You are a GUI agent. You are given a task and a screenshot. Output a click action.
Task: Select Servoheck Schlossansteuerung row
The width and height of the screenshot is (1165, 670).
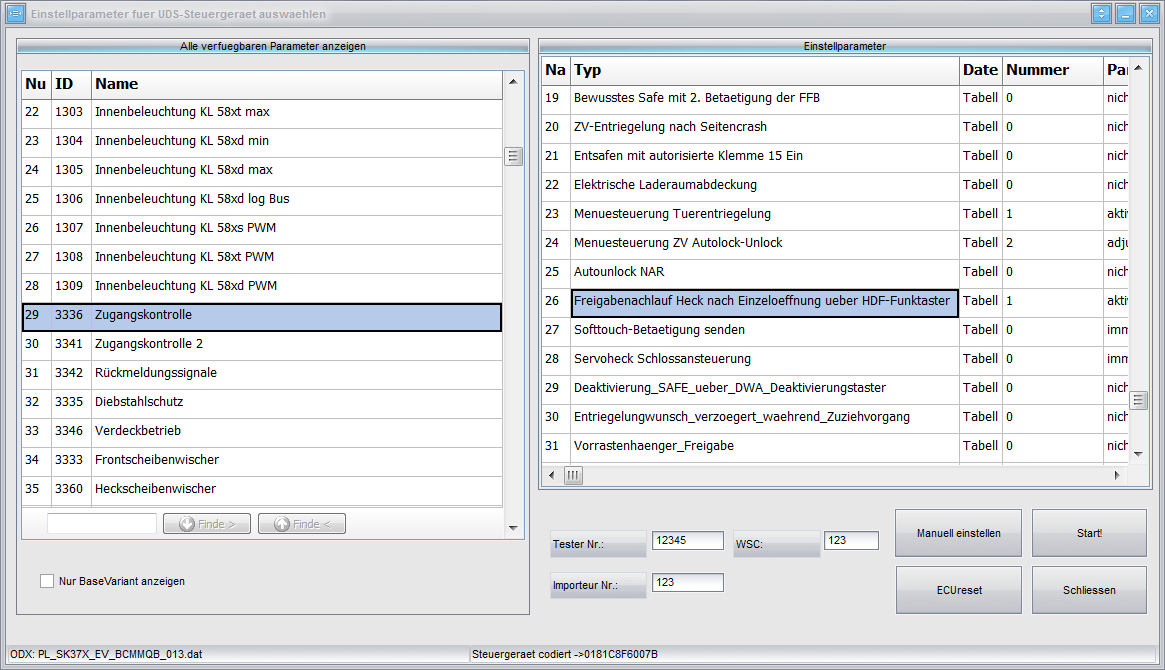[835, 359]
